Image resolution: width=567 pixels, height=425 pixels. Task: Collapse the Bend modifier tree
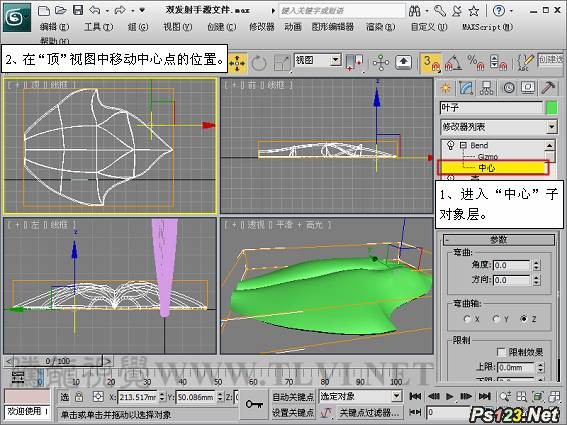click(463, 145)
